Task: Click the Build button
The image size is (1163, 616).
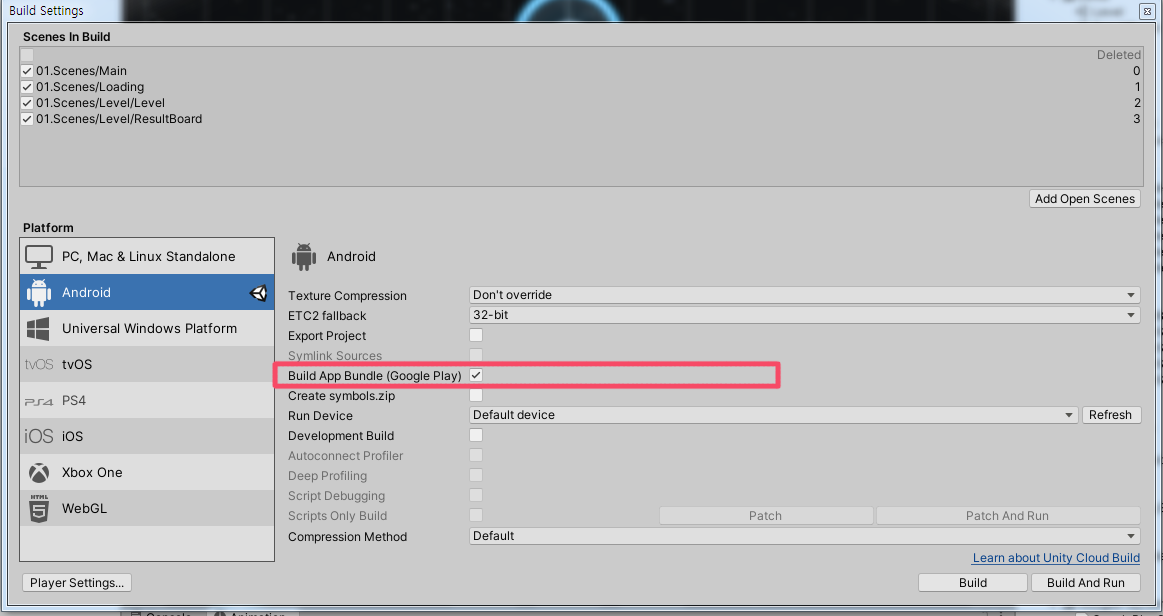Action: [972, 583]
